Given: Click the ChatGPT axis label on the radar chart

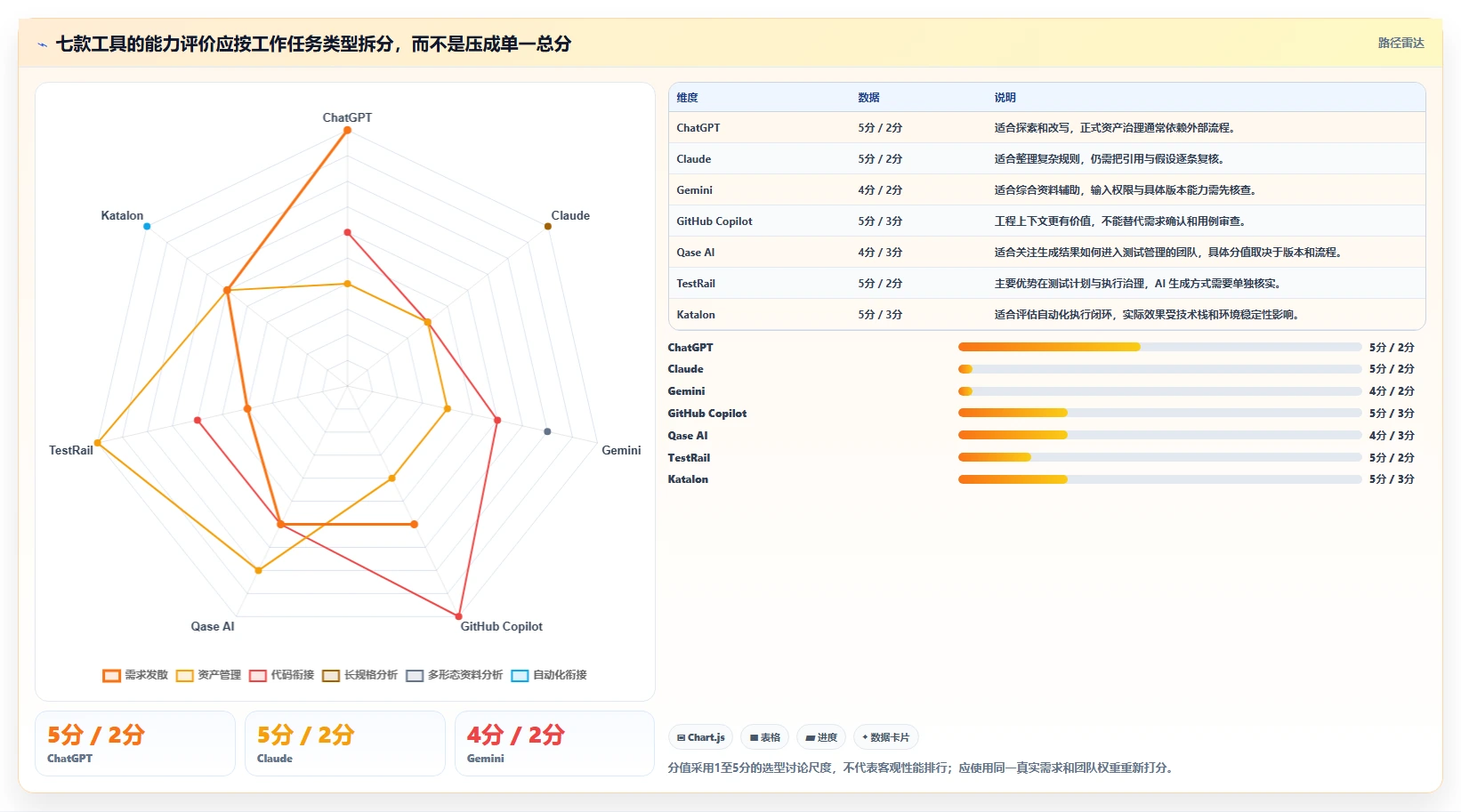Looking at the screenshot, I should click(347, 117).
